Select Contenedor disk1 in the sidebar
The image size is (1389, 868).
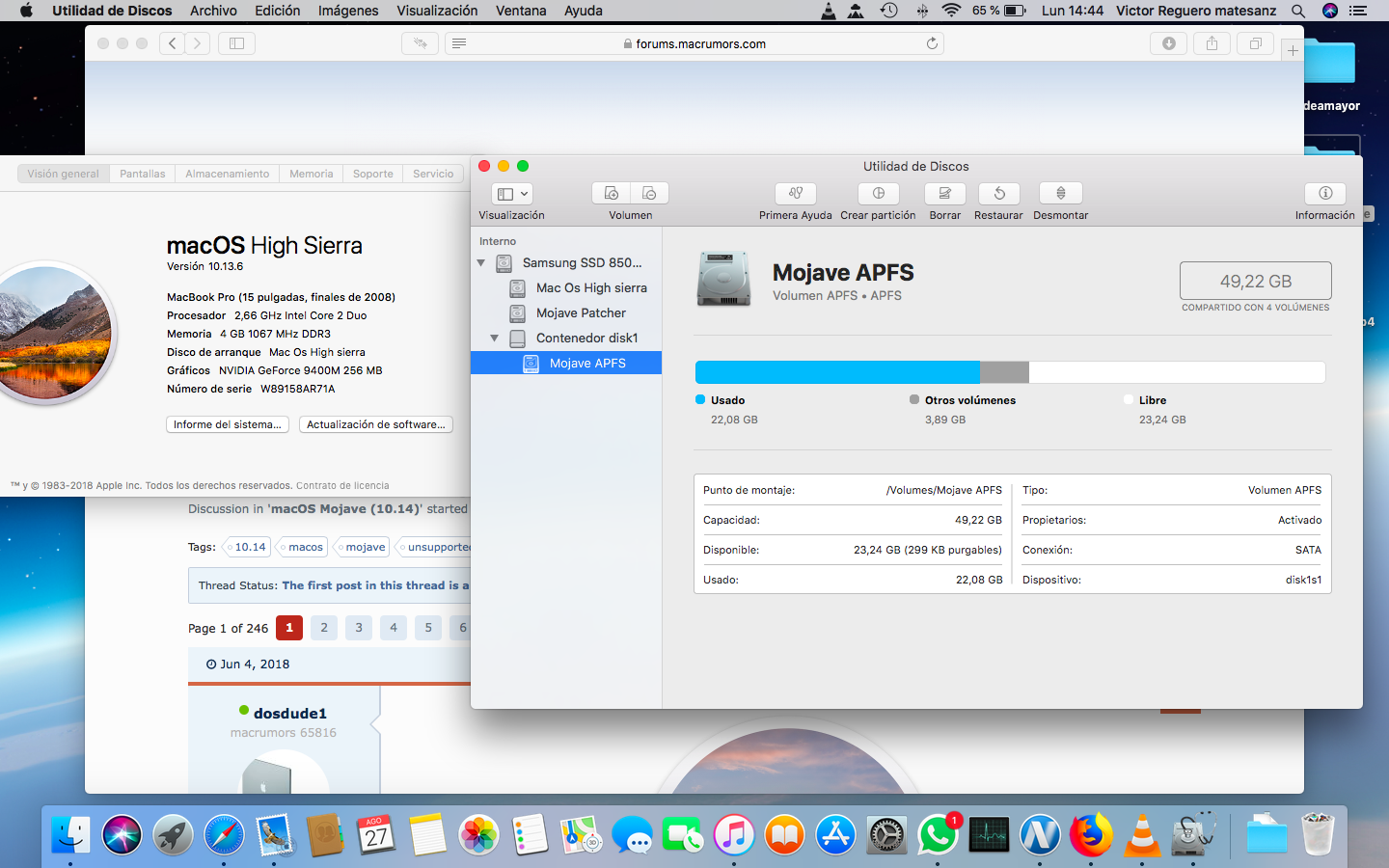coord(566,338)
